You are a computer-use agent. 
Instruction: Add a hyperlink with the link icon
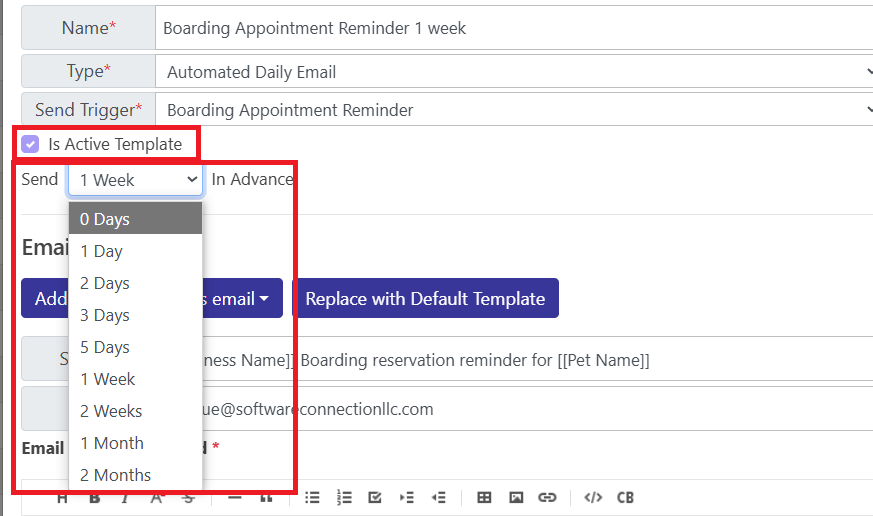(547, 497)
